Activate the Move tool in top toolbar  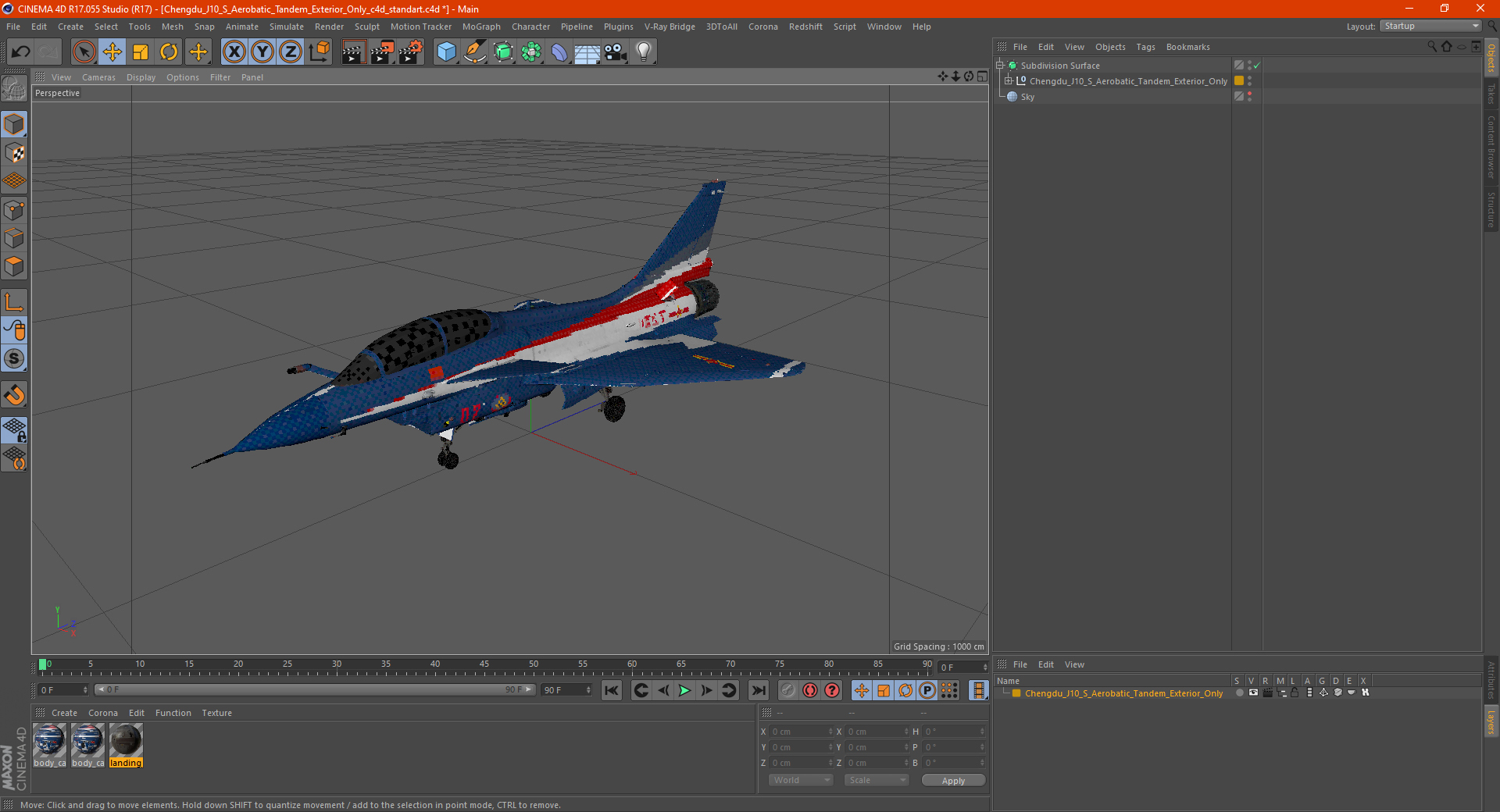coord(112,52)
